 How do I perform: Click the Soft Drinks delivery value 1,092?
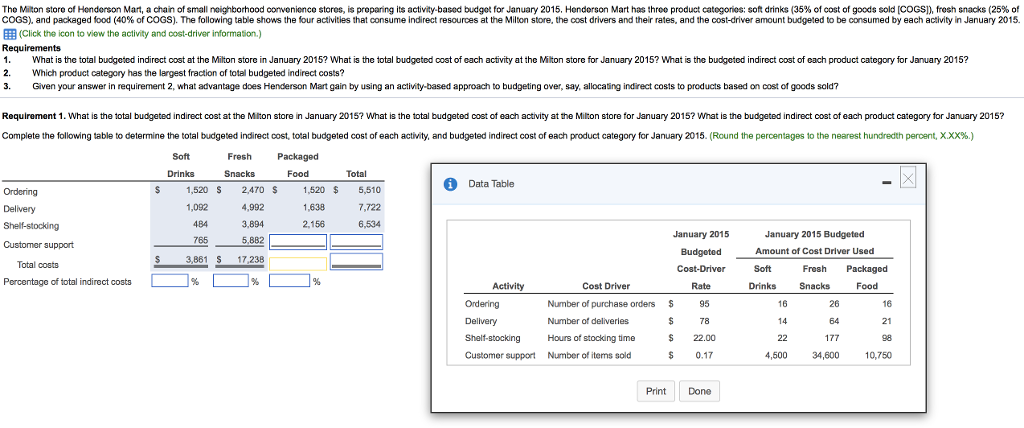click(x=197, y=208)
